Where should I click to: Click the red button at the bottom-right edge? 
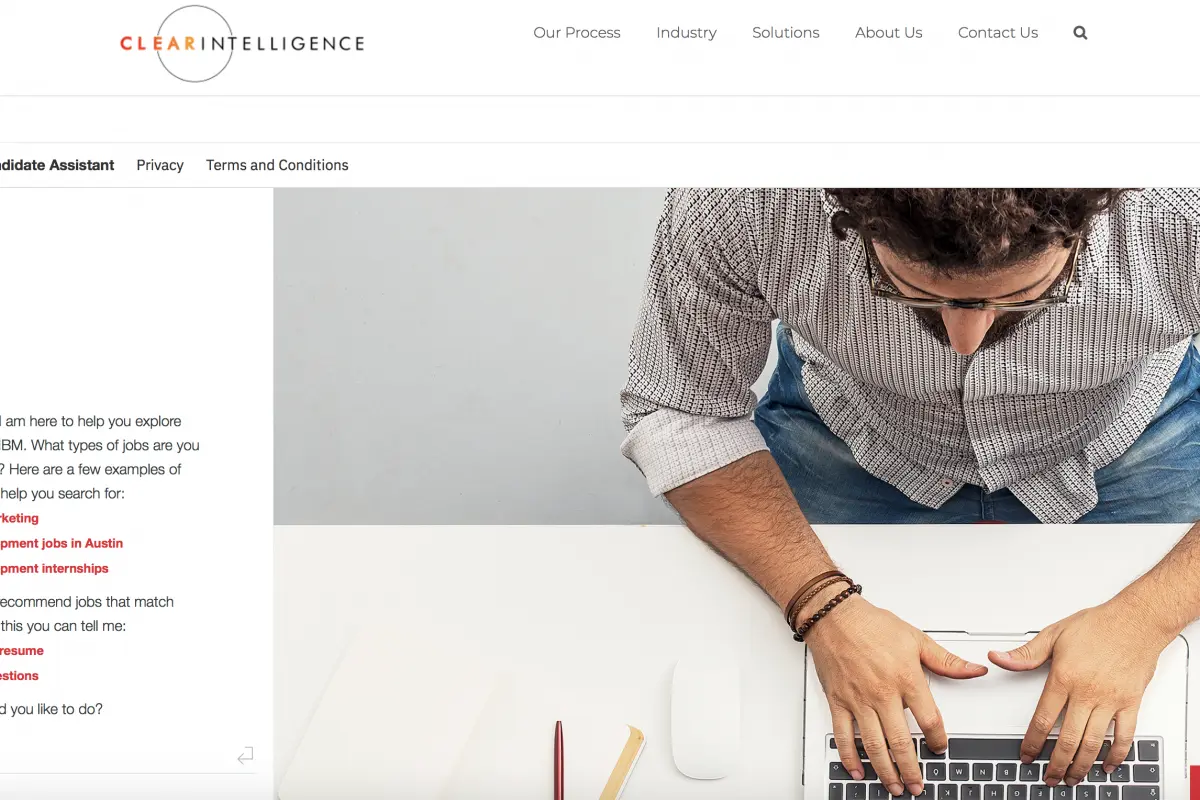tap(1195, 781)
